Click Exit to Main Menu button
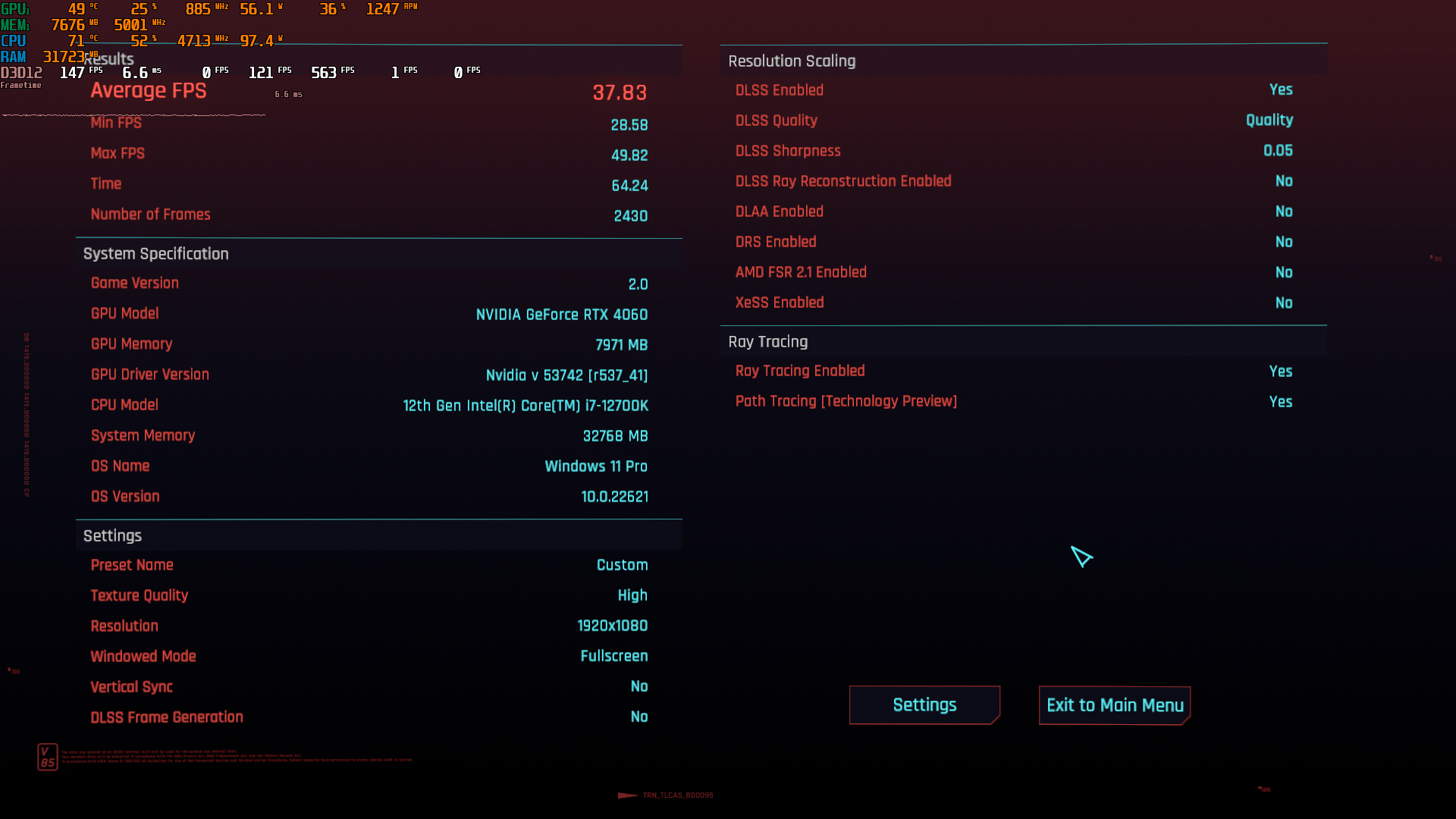Viewport: 1456px width, 819px height. coord(1114,705)
